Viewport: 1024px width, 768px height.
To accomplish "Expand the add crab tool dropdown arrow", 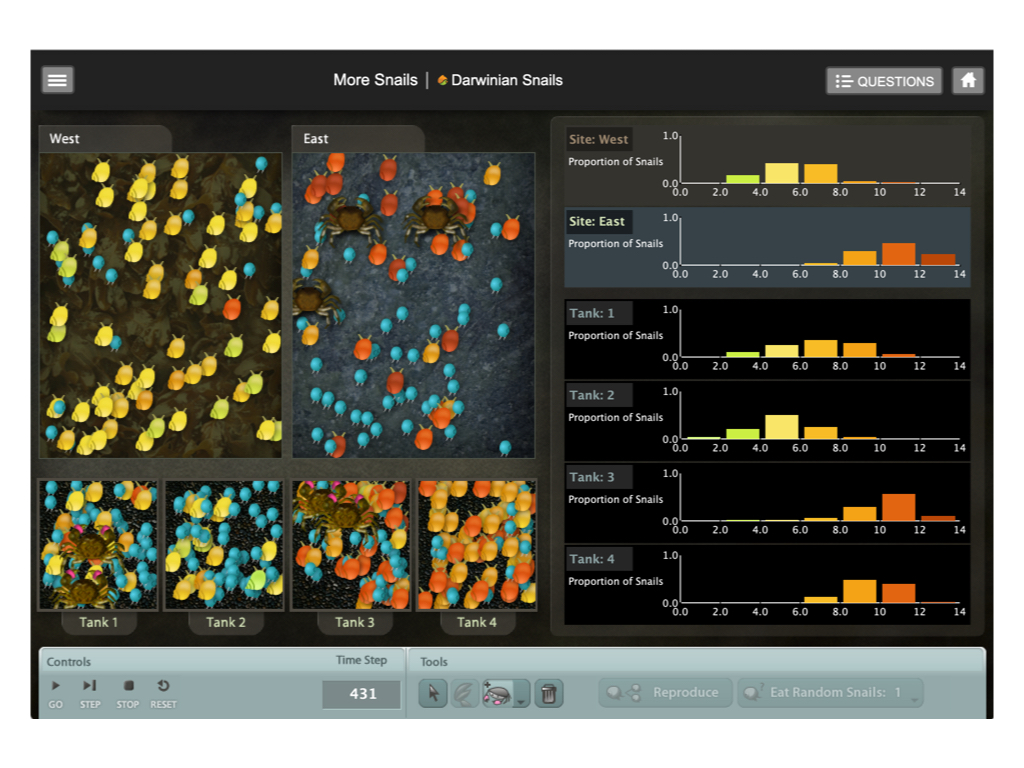I will click(521, 700).
